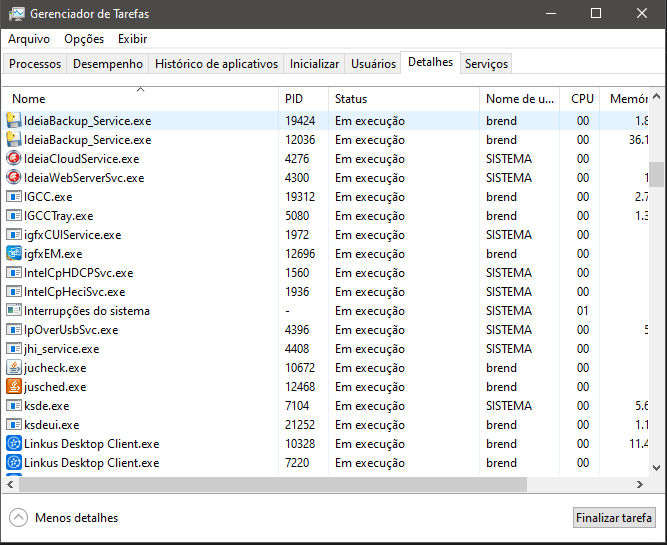Switch to the Serviços tab
Screen dimensions: 667x545
[486, 64]
